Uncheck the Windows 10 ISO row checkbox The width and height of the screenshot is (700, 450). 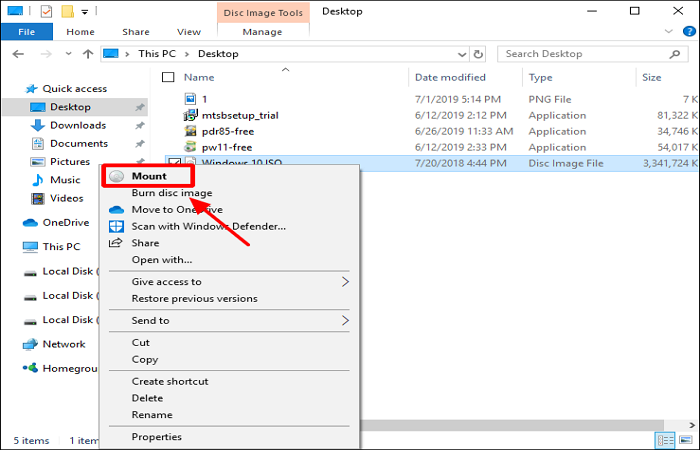[x=175, y=161]
